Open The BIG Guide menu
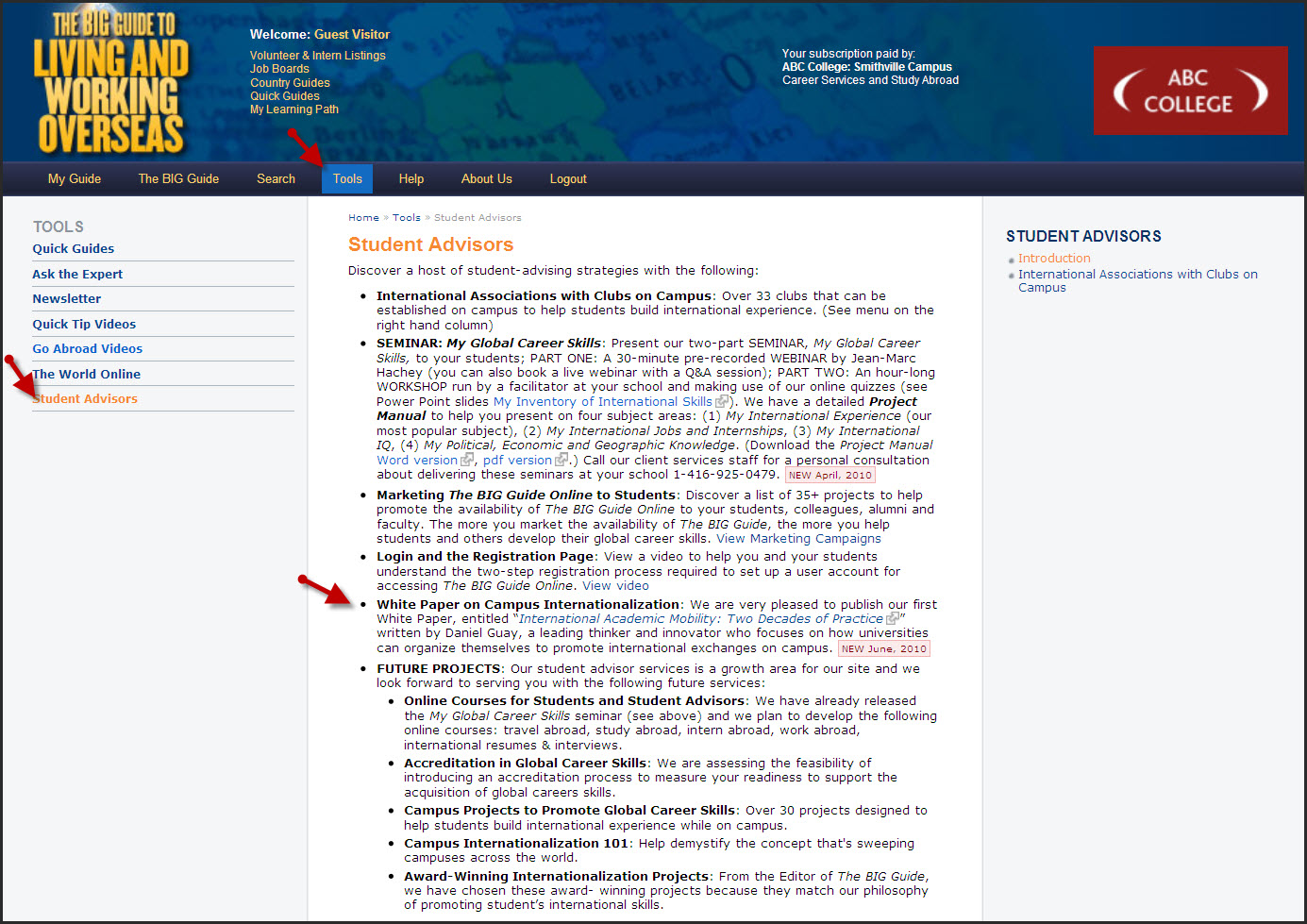Viewport: 1307px width, 924px height. pyautogui.click(x=178, y=179)
